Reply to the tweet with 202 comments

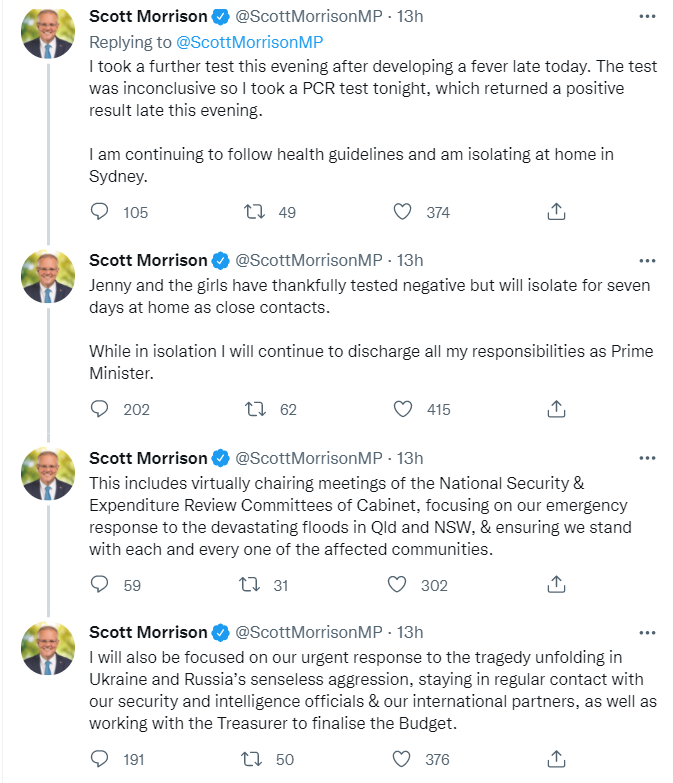99,409
